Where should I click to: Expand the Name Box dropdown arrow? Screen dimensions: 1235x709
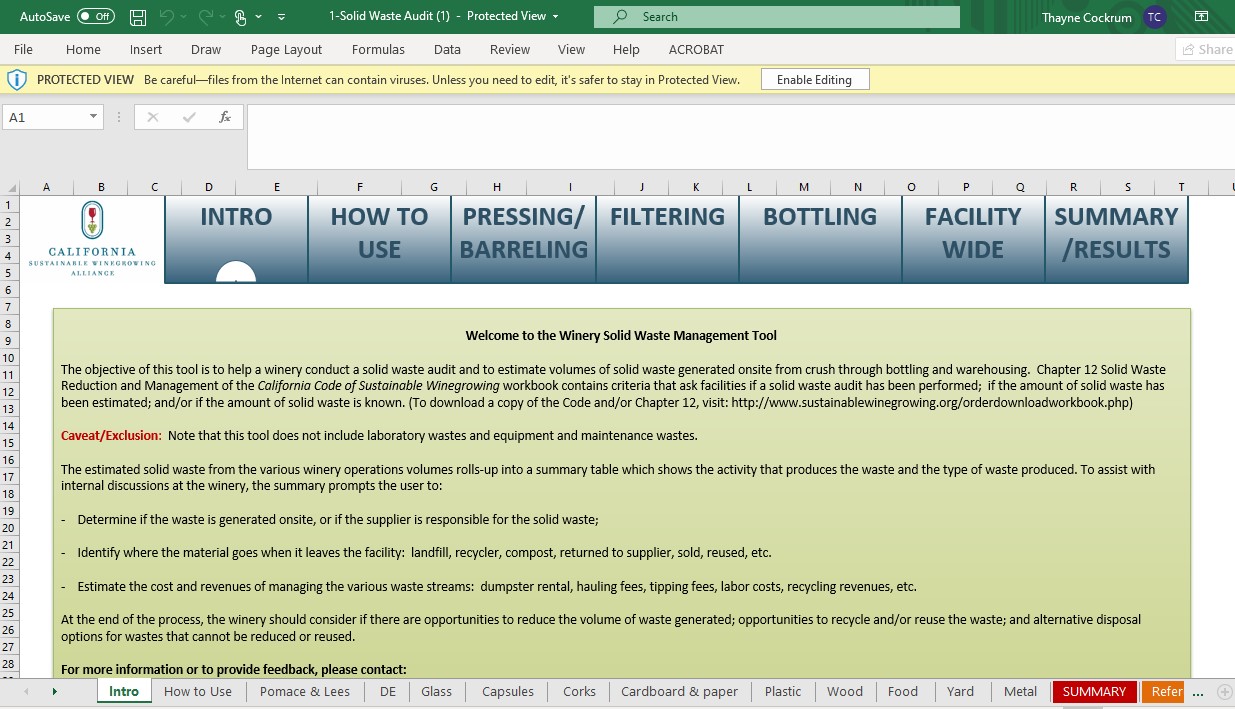[x=94, y=117]
